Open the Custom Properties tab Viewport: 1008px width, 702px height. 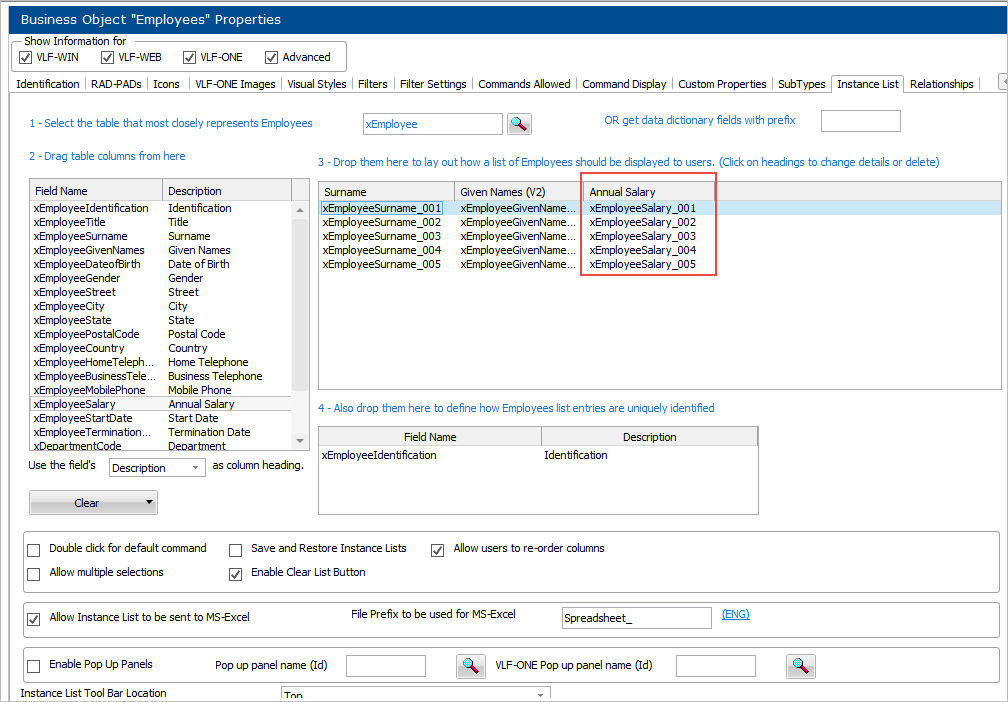tap(722, 84)
